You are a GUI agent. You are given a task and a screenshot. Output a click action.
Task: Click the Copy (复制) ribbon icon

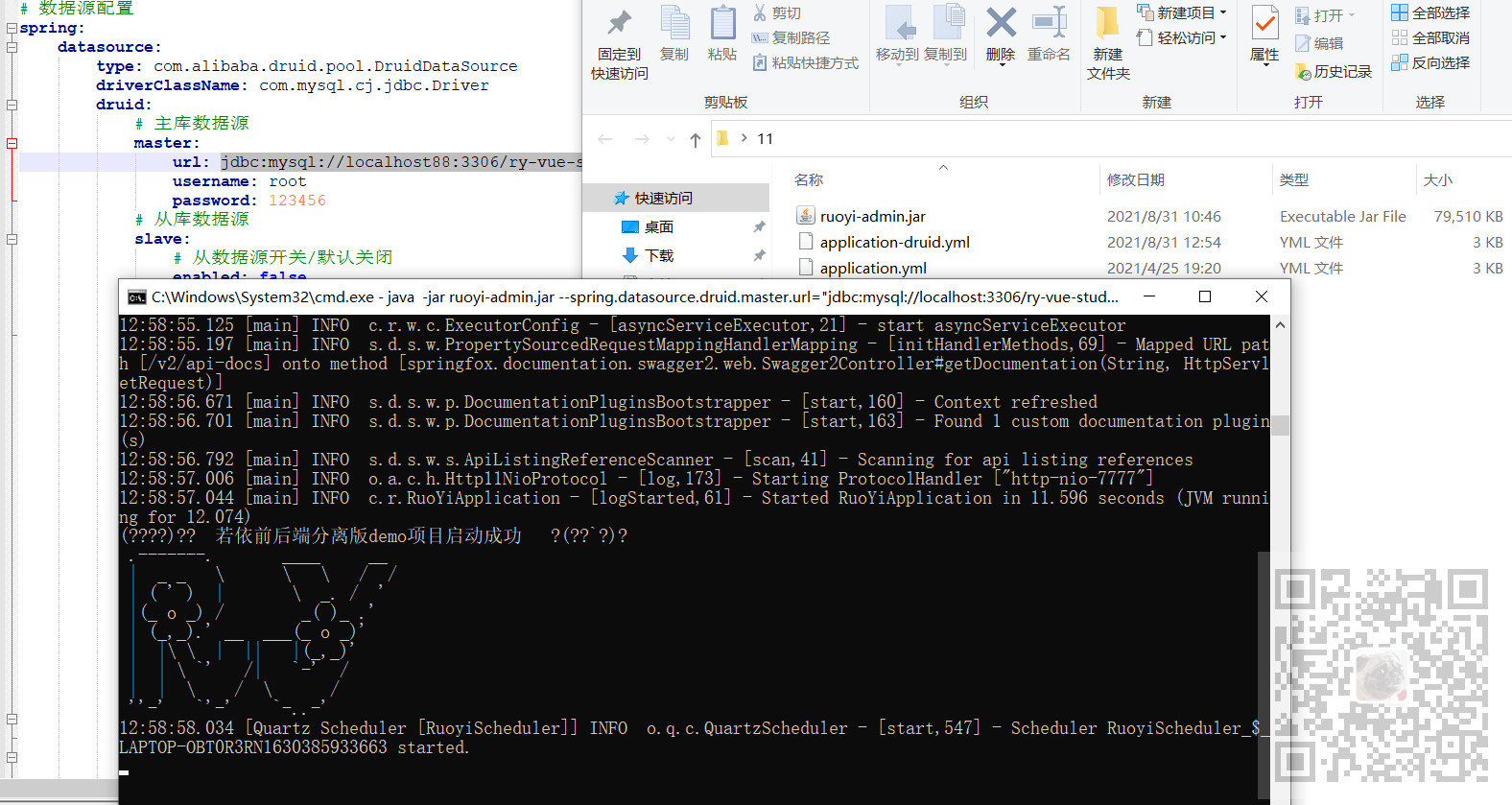674,24
